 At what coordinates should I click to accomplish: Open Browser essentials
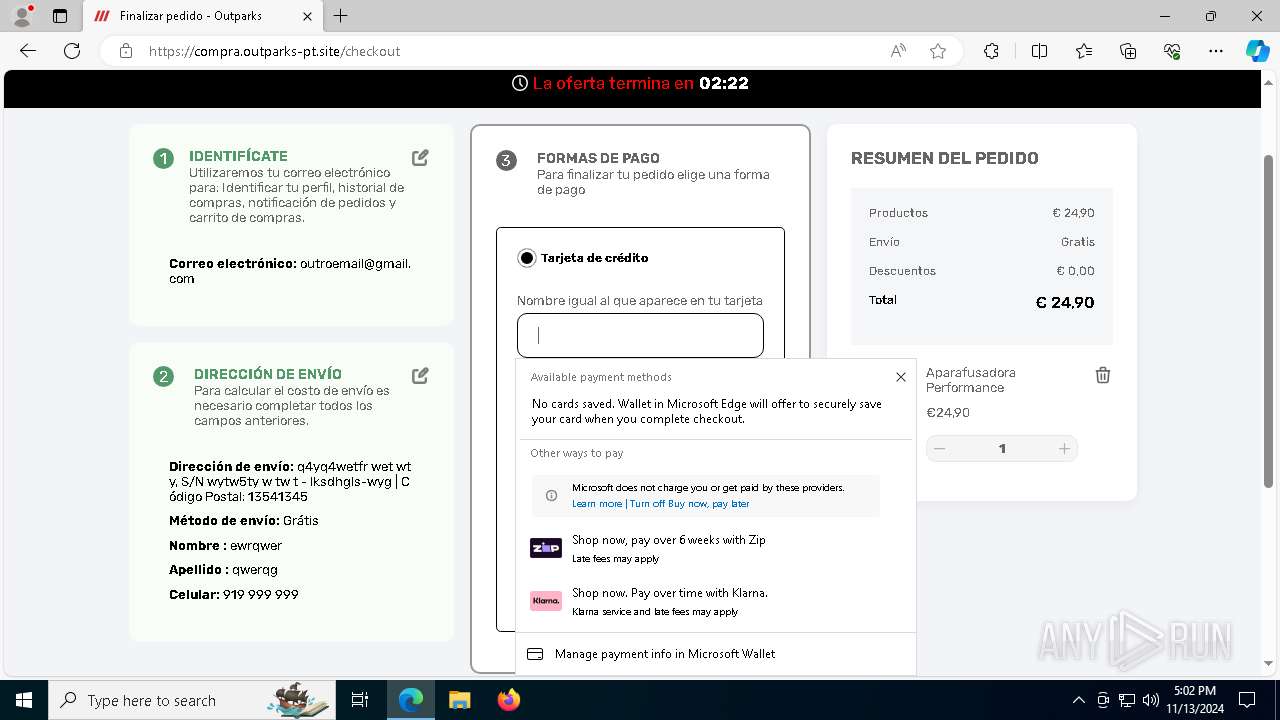(x=1172, y=51)
